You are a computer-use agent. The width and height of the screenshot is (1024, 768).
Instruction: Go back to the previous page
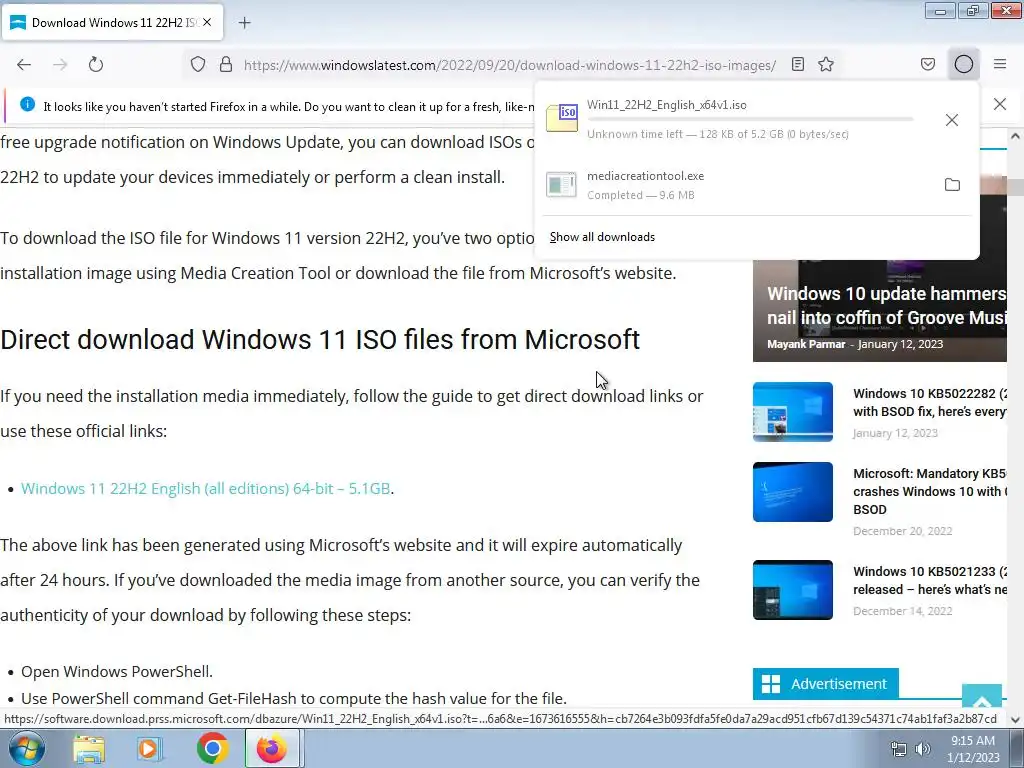24,65
